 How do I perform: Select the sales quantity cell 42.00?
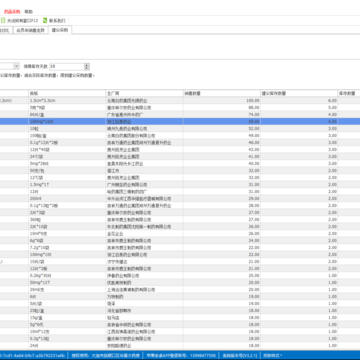(222, 150)
